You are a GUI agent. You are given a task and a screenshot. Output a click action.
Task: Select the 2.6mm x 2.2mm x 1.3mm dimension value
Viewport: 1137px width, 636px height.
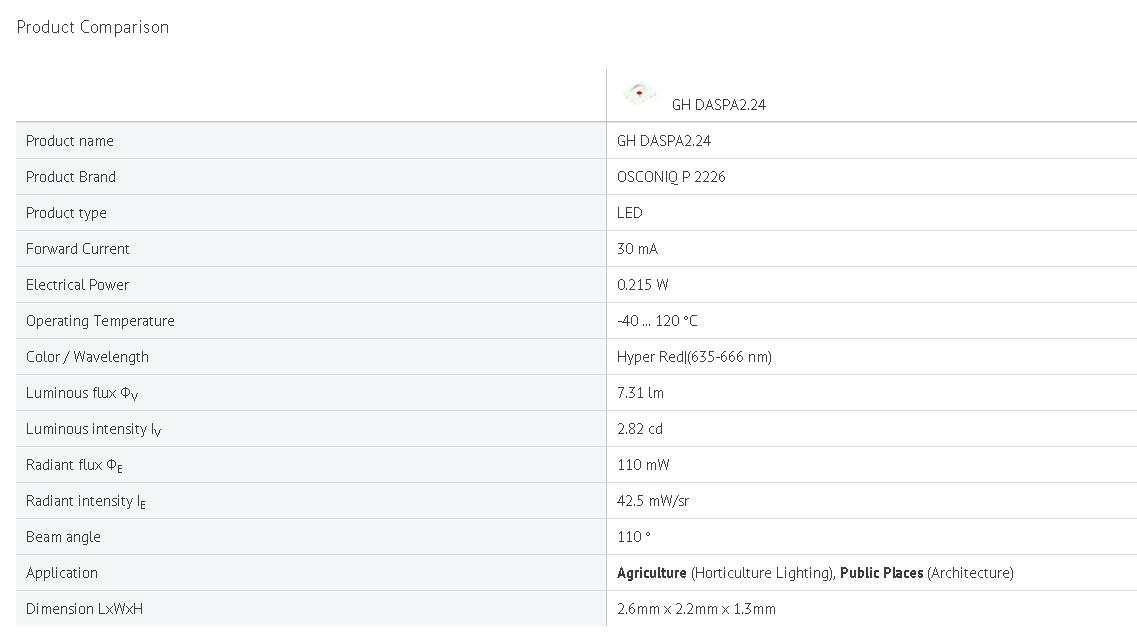coord(696,609)
